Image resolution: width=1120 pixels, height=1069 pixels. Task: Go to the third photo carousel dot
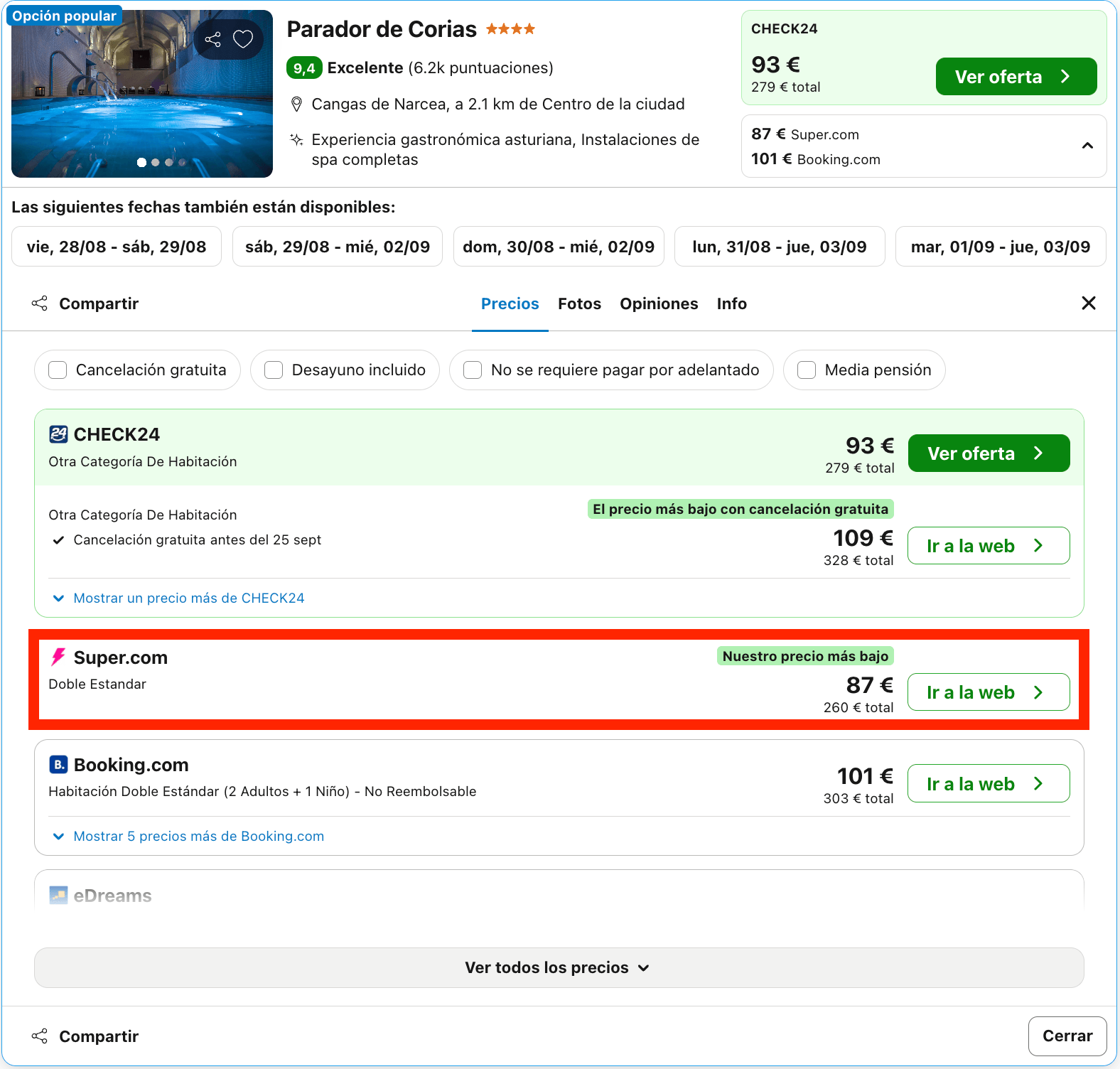(168, 163)
